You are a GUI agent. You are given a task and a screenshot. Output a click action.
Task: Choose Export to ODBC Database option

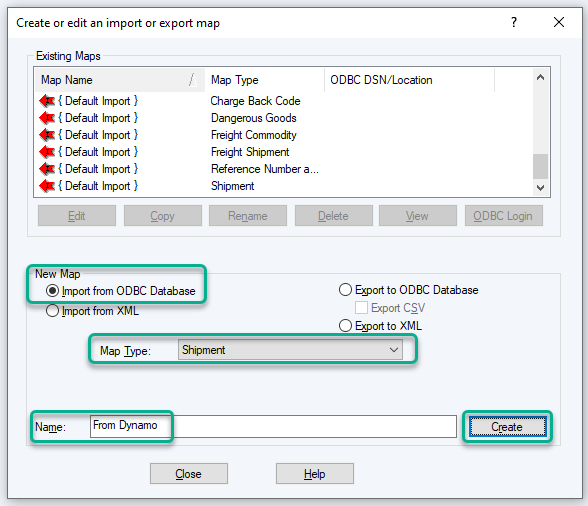tap(345, 290)
